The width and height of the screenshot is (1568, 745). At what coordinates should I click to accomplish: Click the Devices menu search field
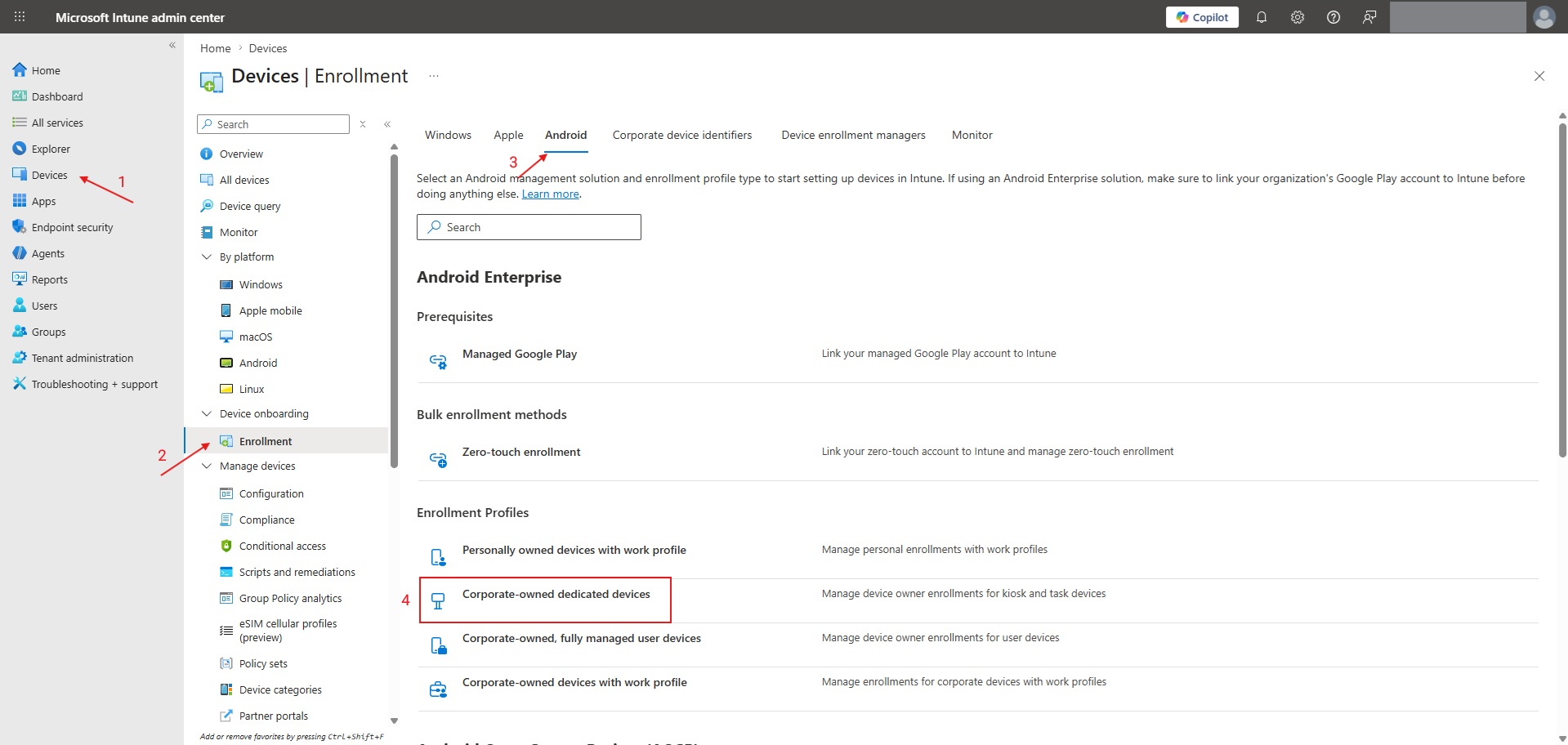point(274,124)
